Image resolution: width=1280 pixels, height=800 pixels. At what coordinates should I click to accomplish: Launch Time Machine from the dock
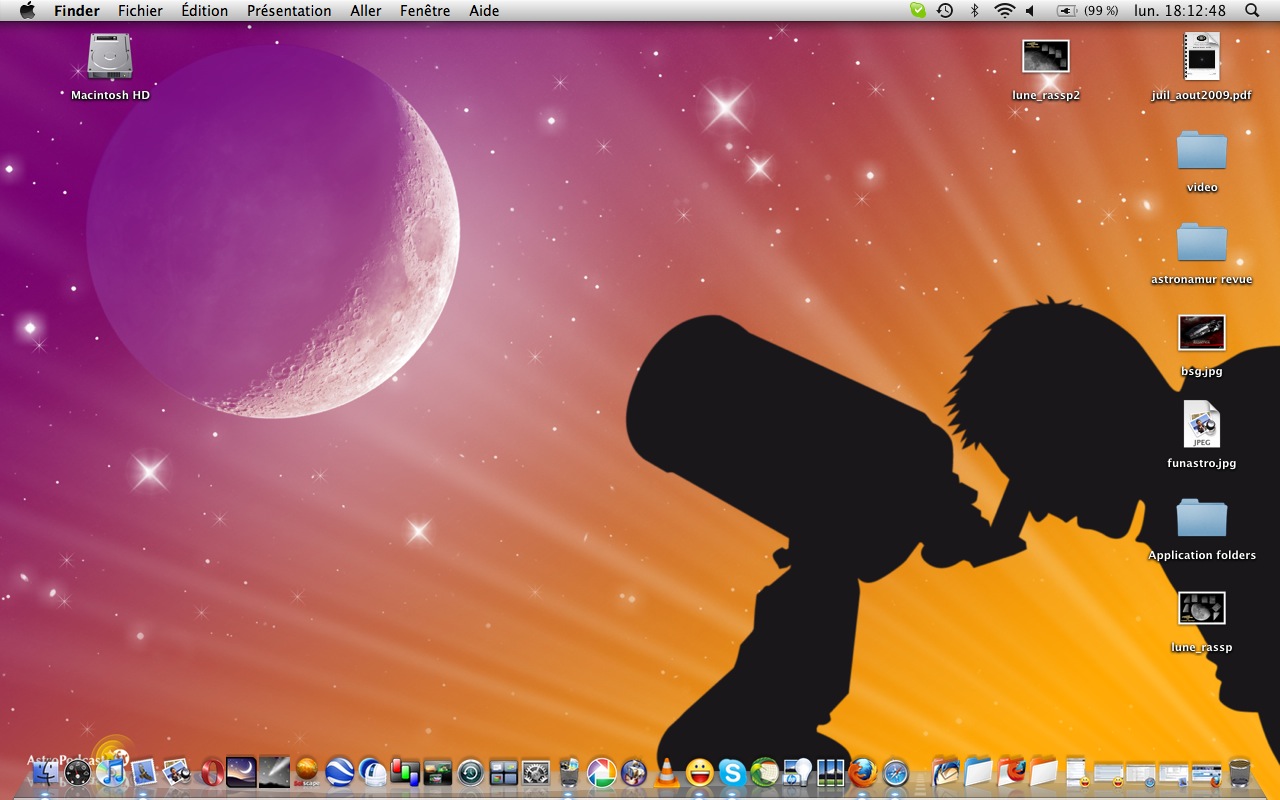471,772
